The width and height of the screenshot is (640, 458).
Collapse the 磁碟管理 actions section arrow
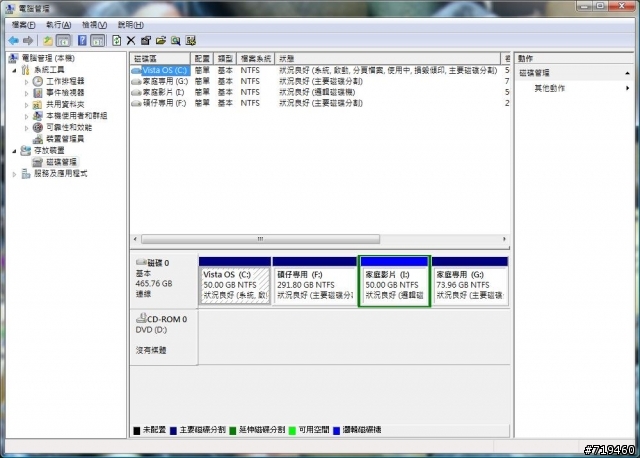(x=627, y=73)
